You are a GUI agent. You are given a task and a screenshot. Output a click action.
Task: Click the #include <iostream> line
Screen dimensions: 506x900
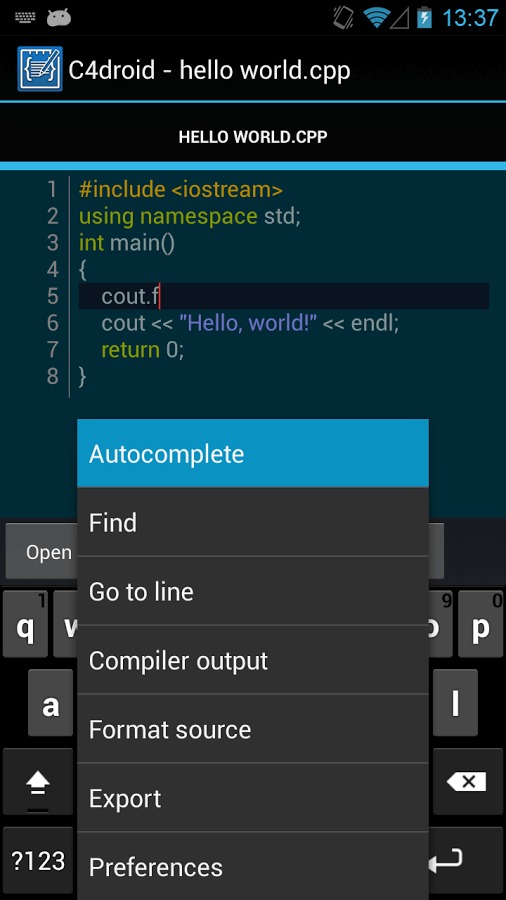[x=181, y=189]
